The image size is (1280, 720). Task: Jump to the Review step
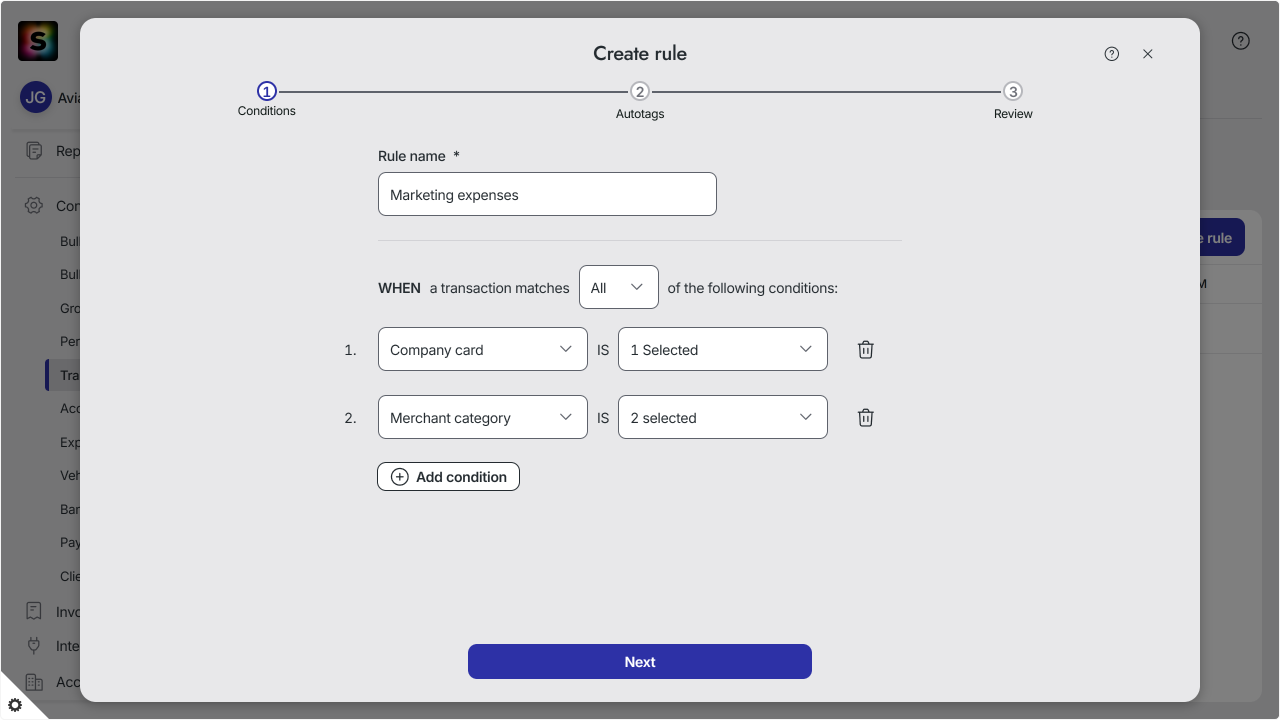[1013, 100]
